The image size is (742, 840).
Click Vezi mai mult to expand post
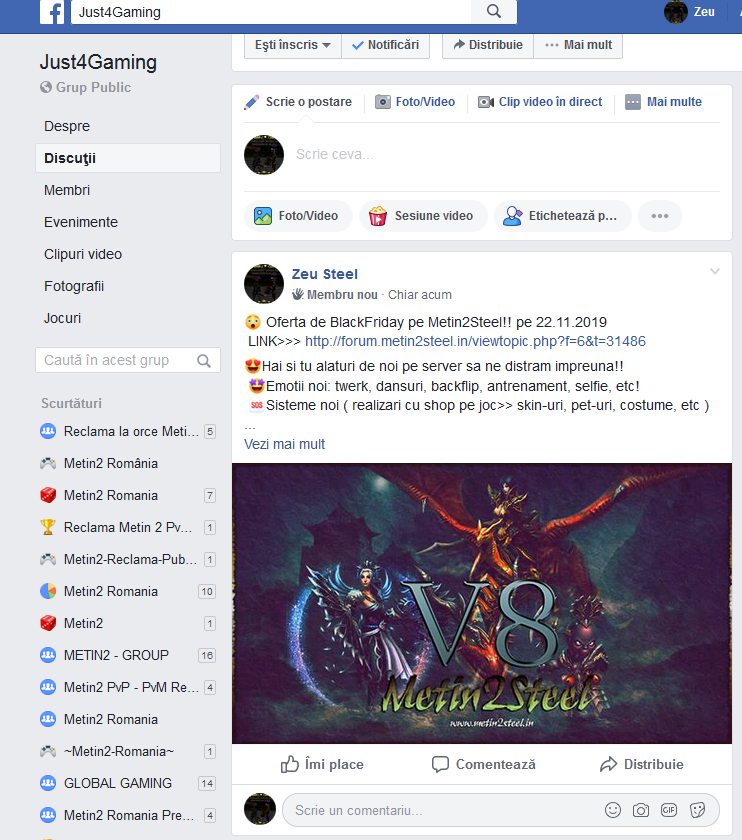click(x=284, y=444)
